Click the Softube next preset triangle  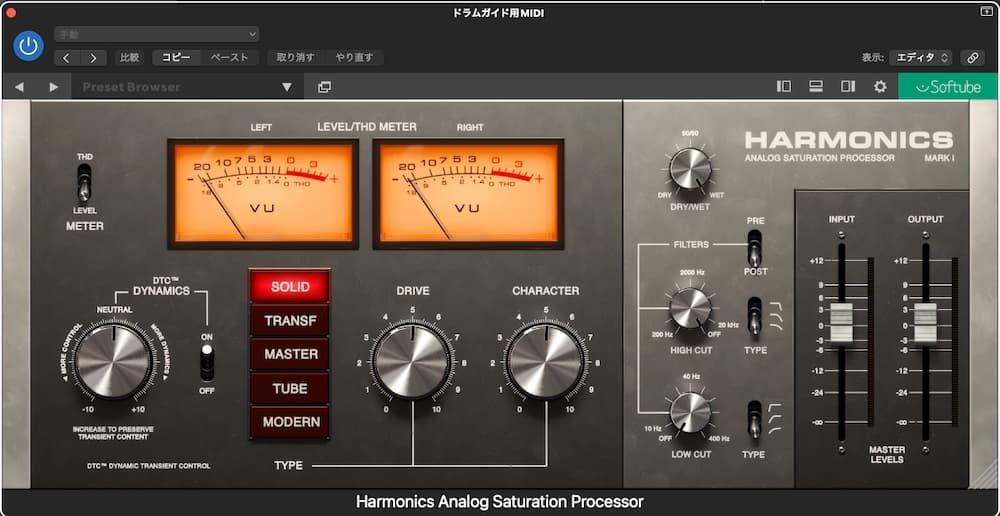(54, 87)
